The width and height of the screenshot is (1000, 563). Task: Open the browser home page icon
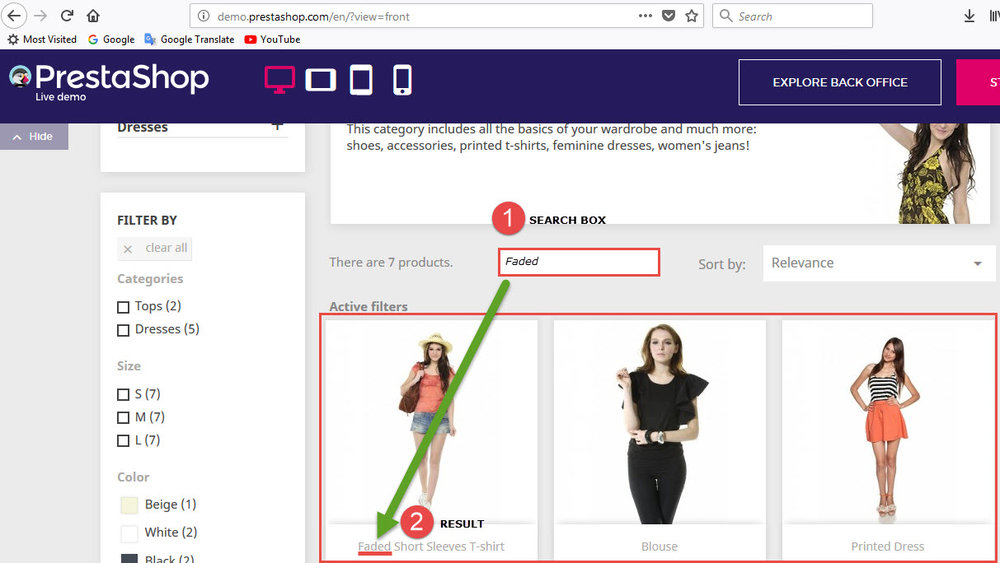click(93, 15)
